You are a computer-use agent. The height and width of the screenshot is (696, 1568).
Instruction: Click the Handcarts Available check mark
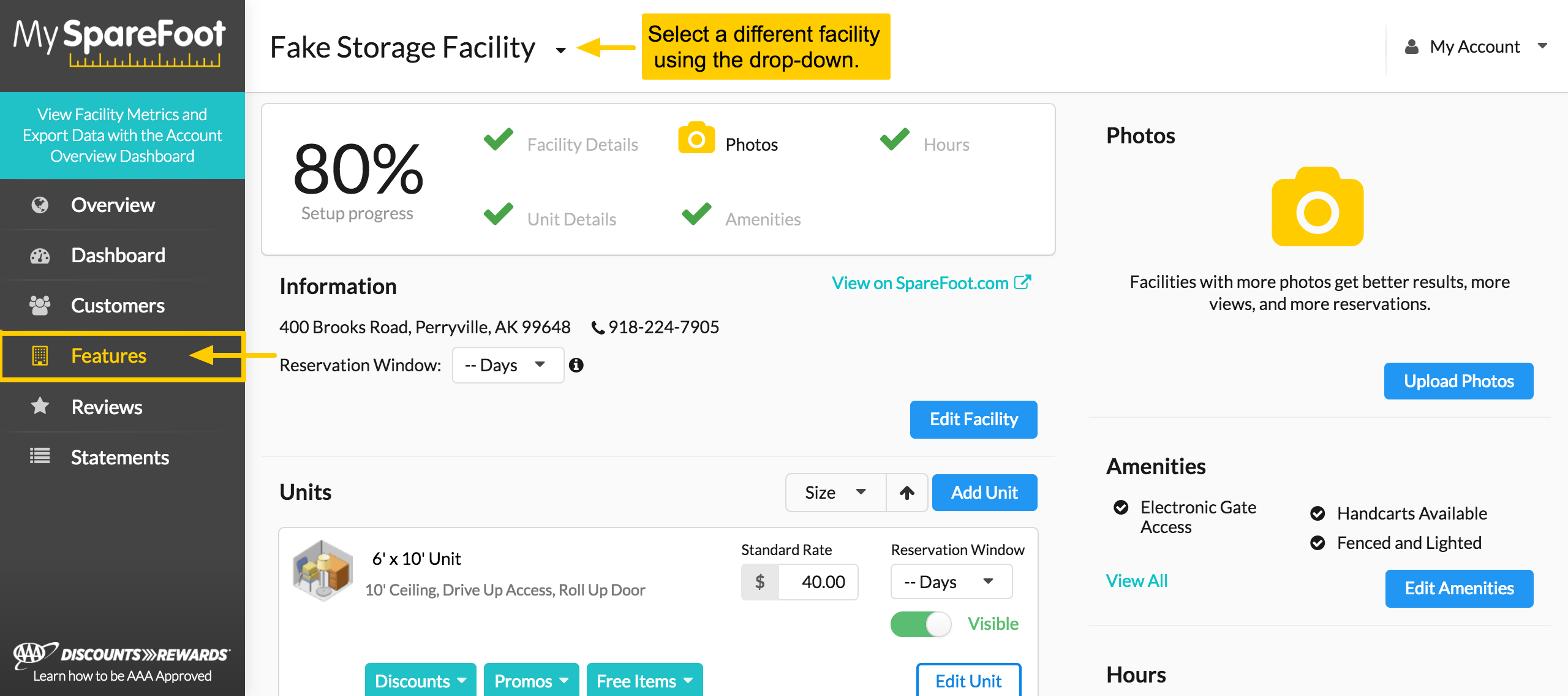coord(1317,513)
